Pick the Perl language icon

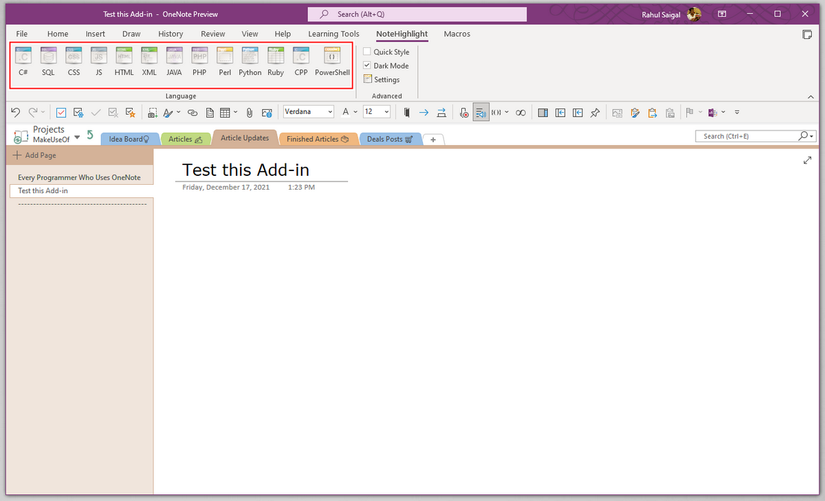tap(225, 62)
